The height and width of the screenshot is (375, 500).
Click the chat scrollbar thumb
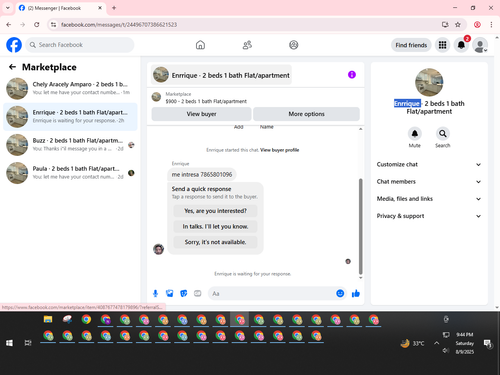pyautogui.click(x=360, y=226)
